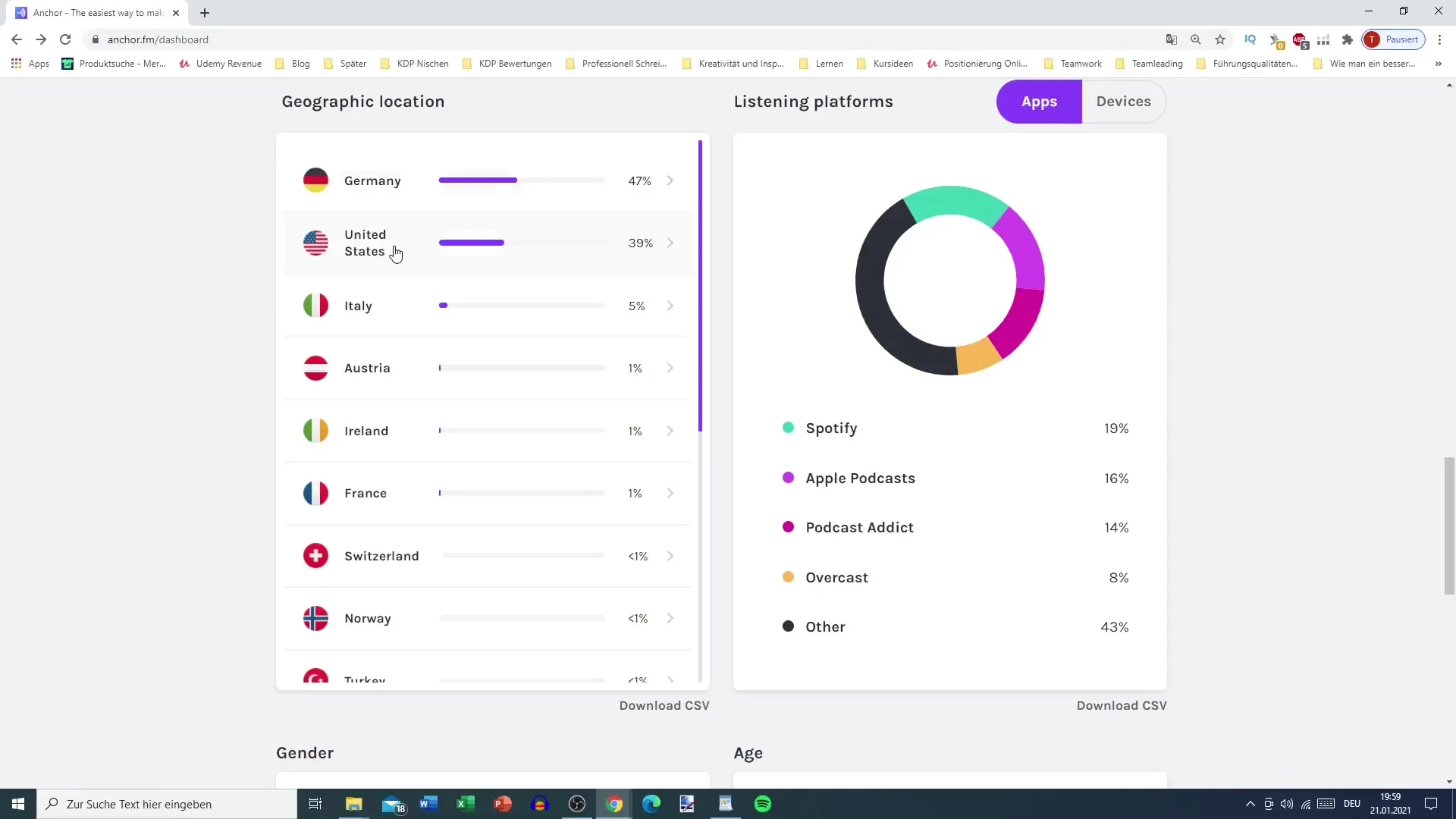Click the Norway flag icon
This screenshot has height=819, width=1456.
click(x=315, y=618)
